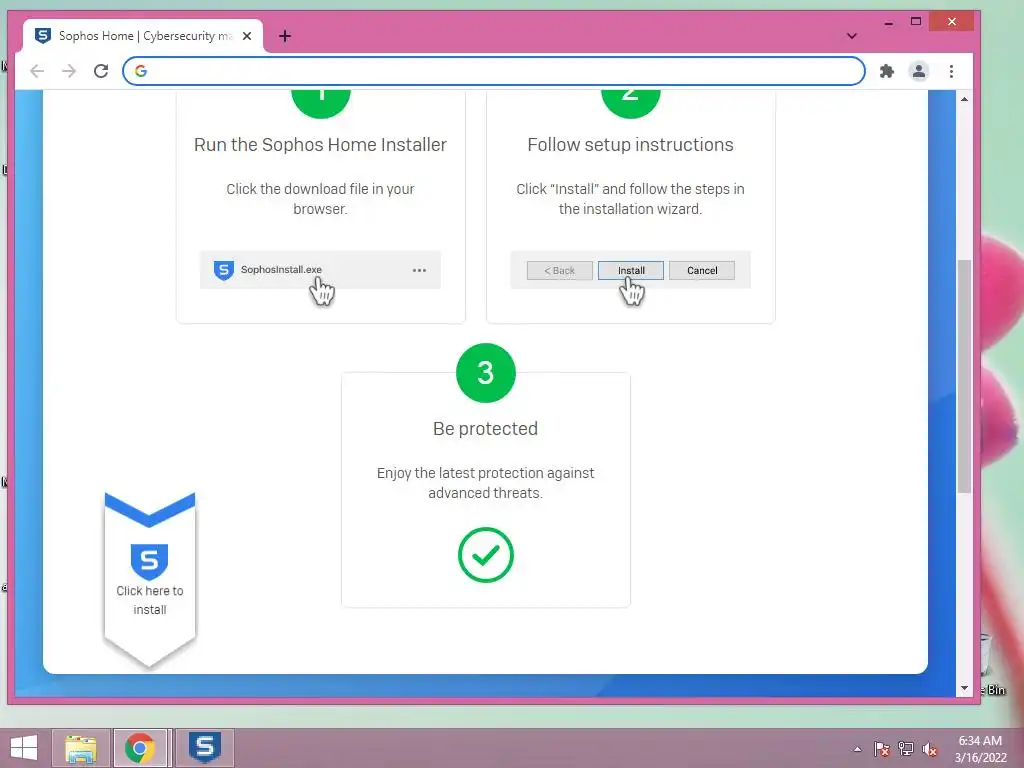Maximize the Chrome window
This screenshot has height=768, width=1024.
pyautogui.click(x=916, y=22)
